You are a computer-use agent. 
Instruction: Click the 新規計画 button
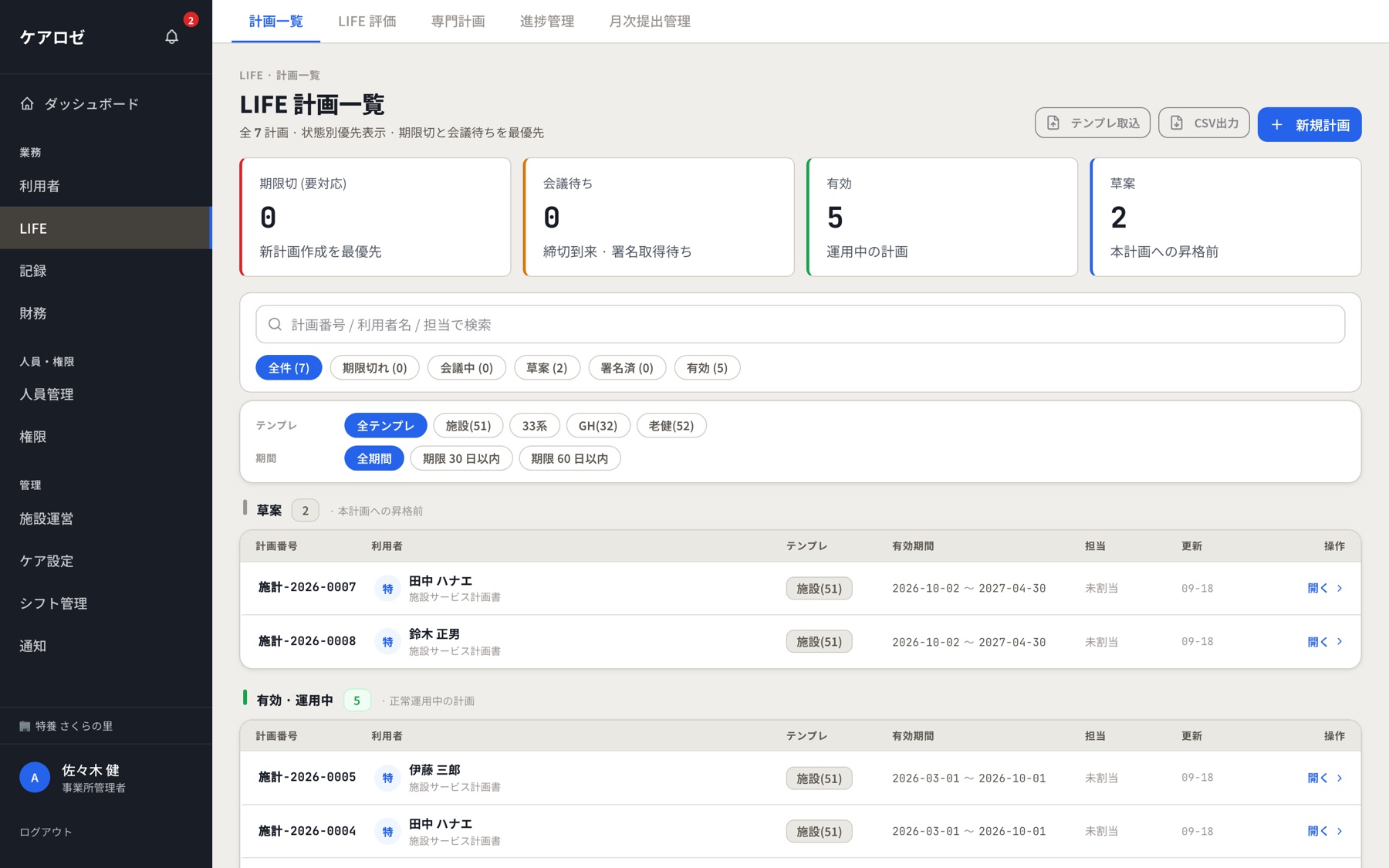click(1309, 124)
